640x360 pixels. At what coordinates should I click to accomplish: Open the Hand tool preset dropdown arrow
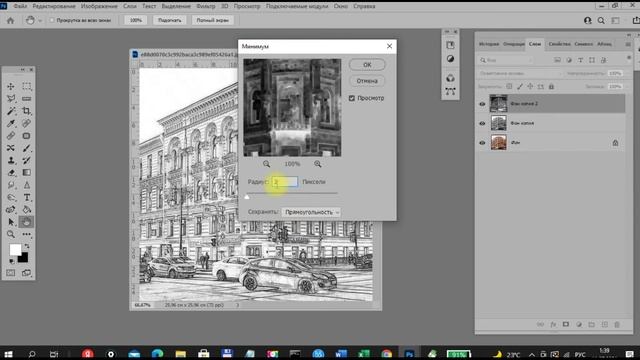point(40,20)
